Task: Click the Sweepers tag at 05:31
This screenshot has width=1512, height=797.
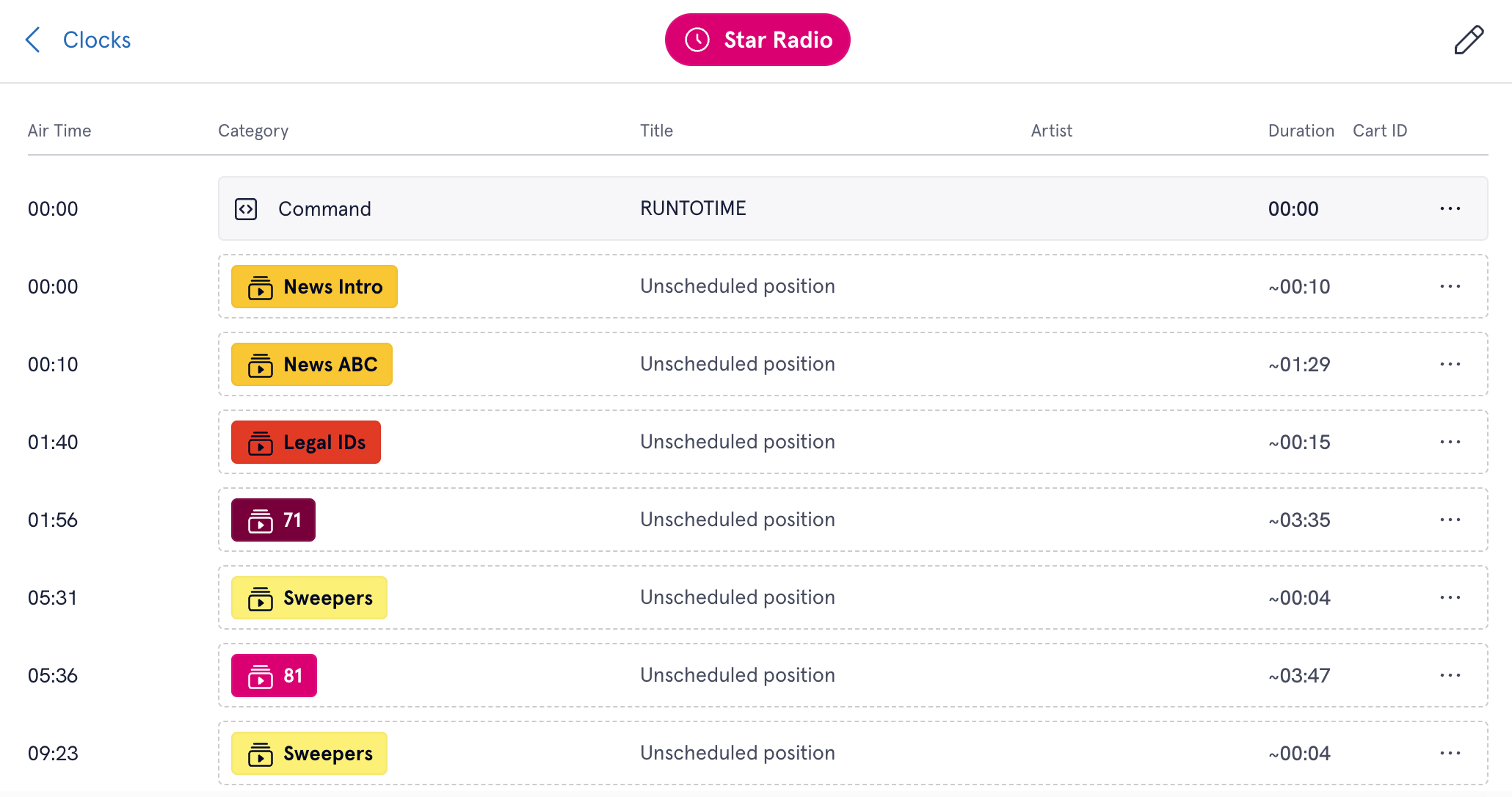Action: click(x=309, y=598)
